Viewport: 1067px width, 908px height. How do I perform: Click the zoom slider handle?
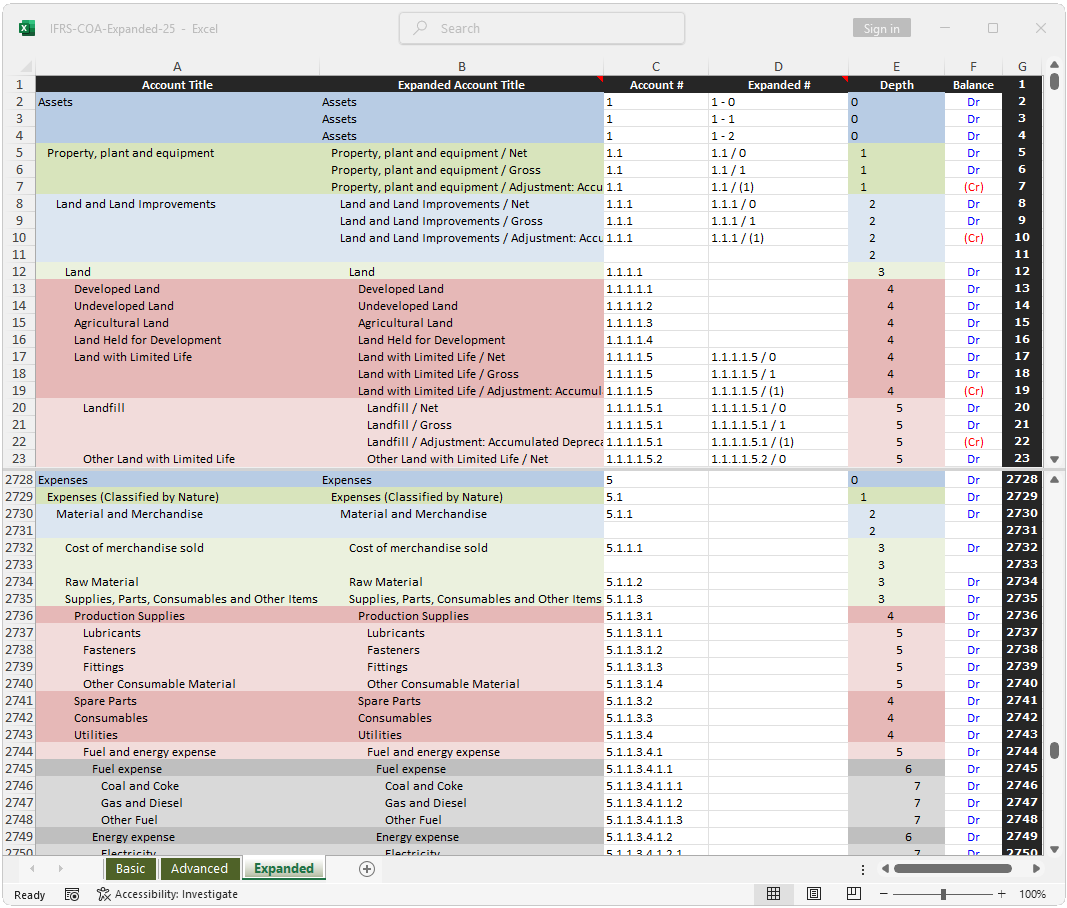[x=943, y=894]
